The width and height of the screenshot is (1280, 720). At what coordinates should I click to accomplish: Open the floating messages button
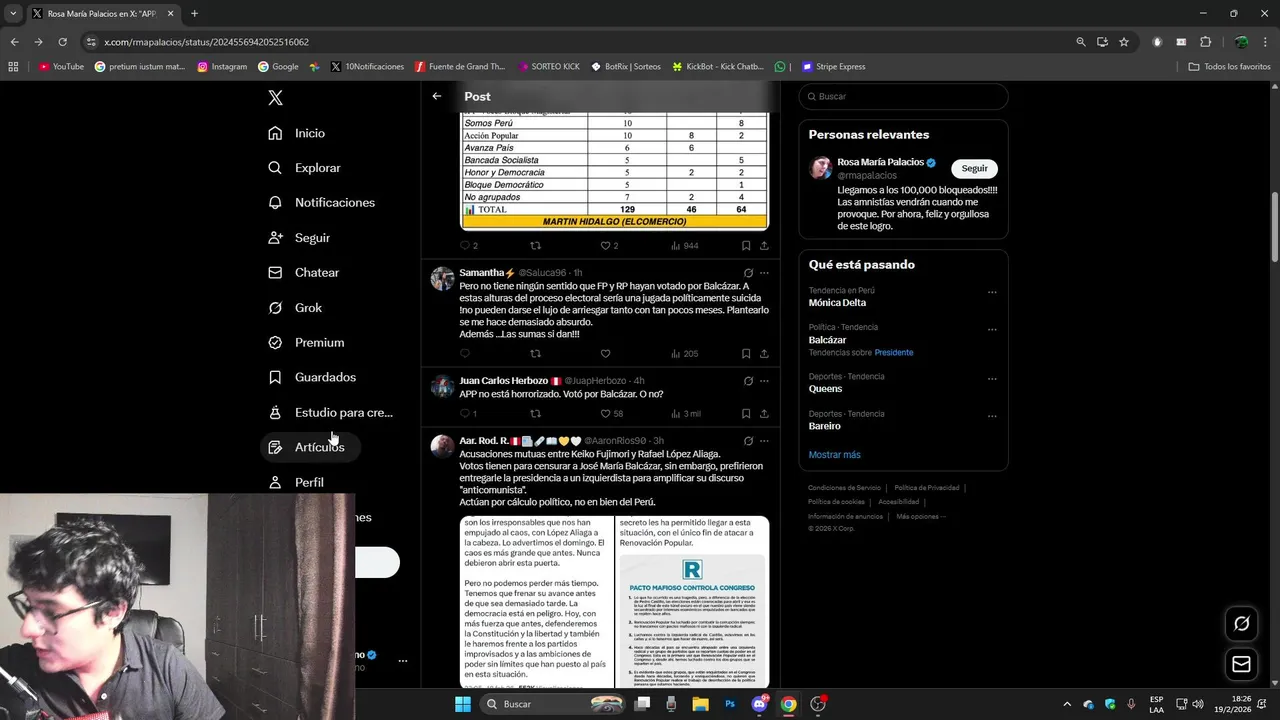[x=1241, y=664]
